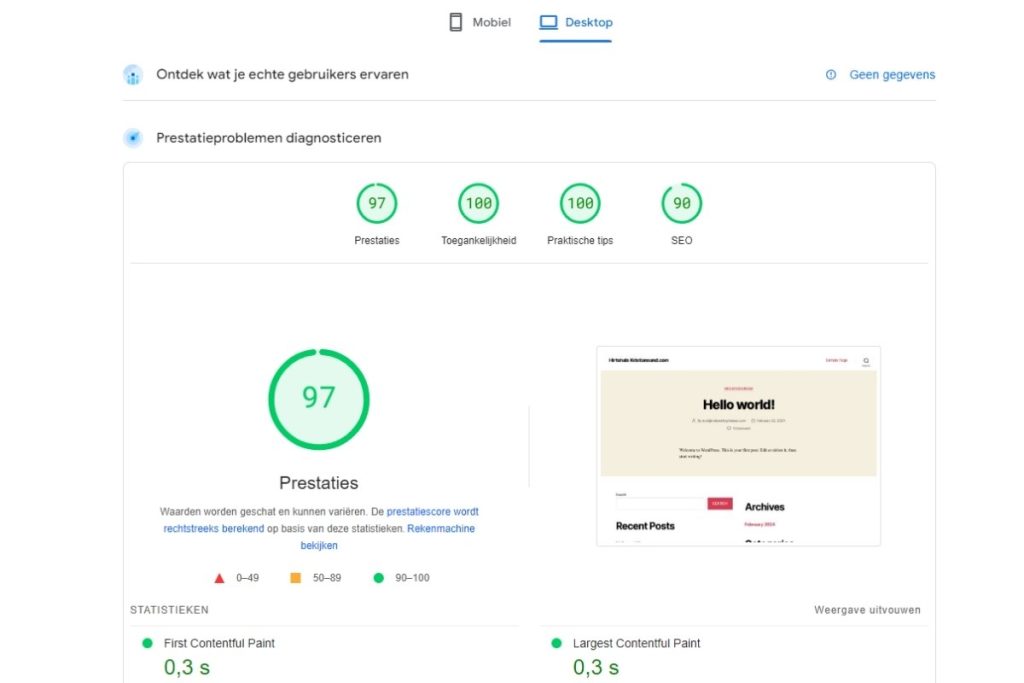Expand the view via 'Weergave uitvouwen'
The height and width of the screenshot is (683, 1024).
[866, 609]
